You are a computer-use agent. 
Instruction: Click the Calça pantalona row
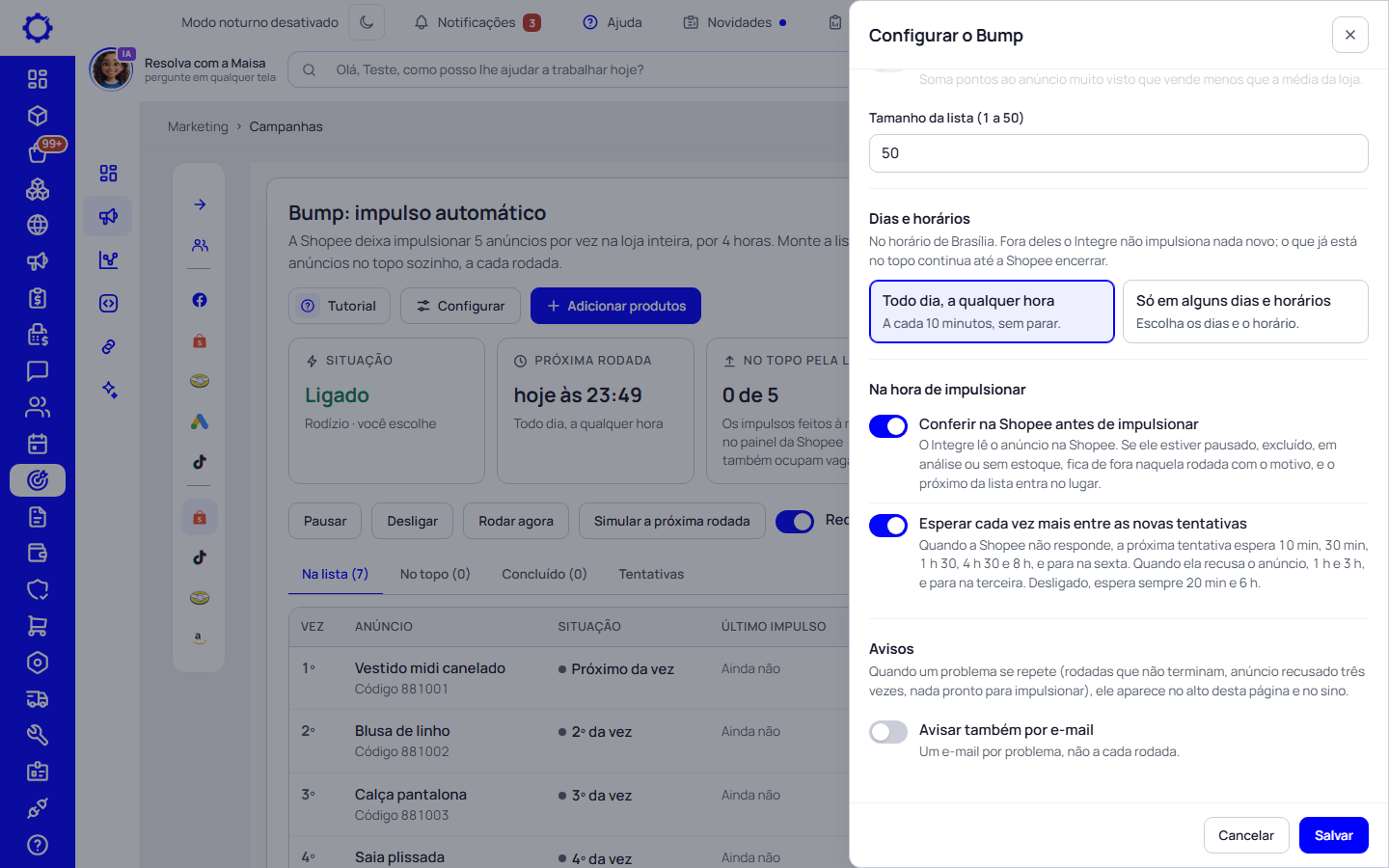[569, 804]
